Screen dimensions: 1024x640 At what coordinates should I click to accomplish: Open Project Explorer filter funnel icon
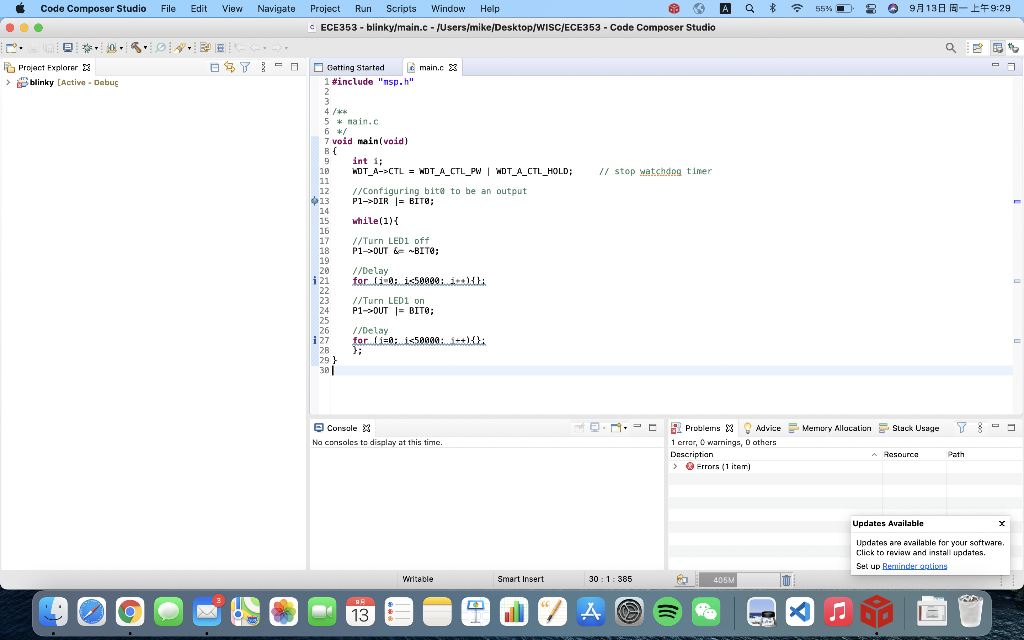tap(245, 67)
